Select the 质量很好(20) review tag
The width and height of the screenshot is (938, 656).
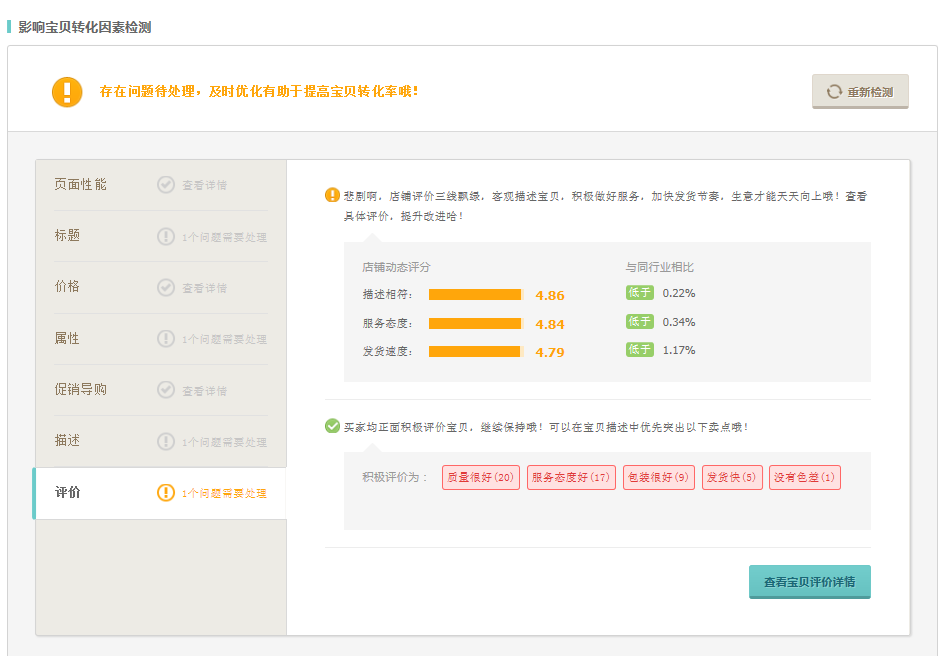[x=481, y=478]
